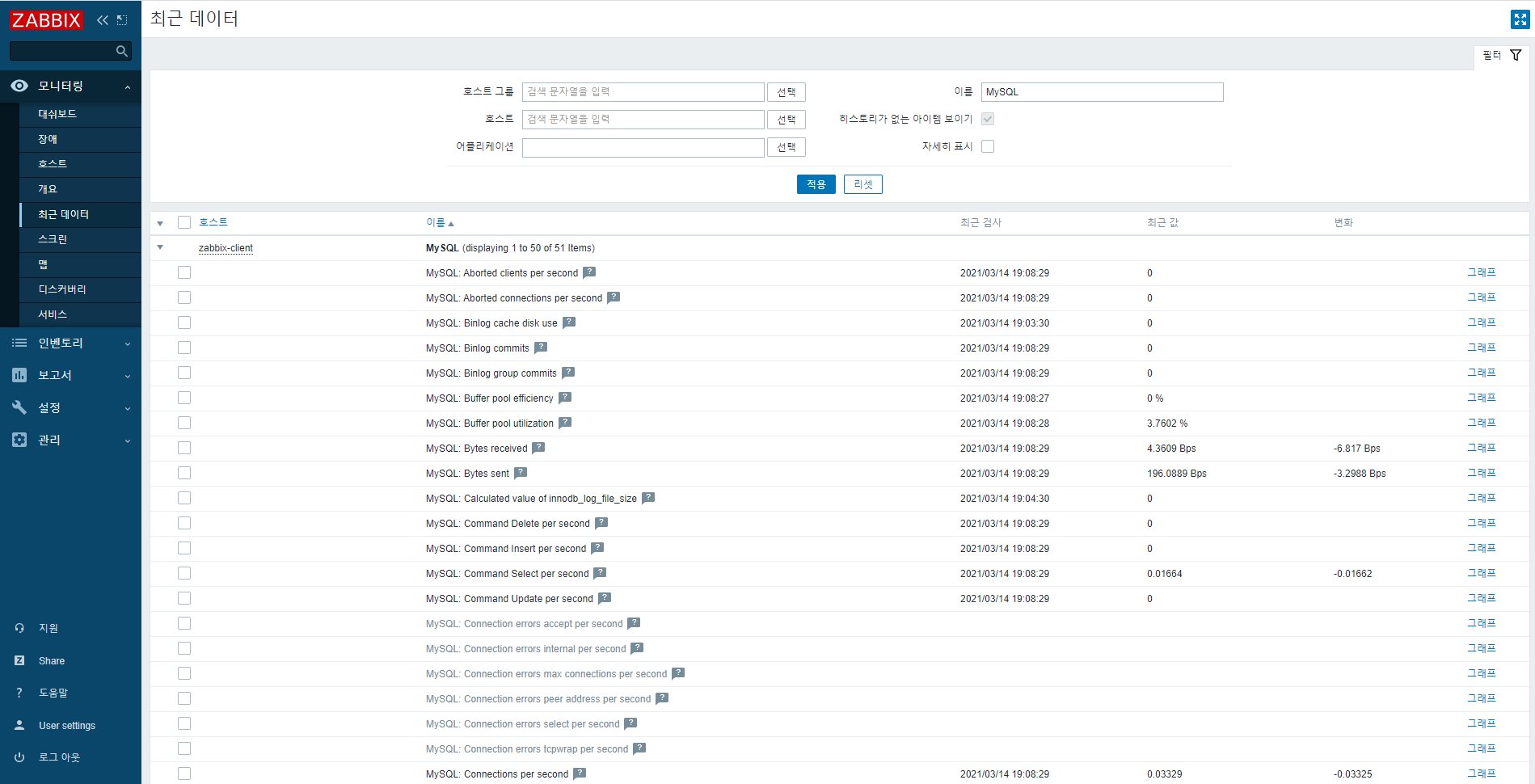Image resolution: width=1535 pixels, height=784 pixels.
Task: Reset the filter with 리셋 button
Action: 863,184
